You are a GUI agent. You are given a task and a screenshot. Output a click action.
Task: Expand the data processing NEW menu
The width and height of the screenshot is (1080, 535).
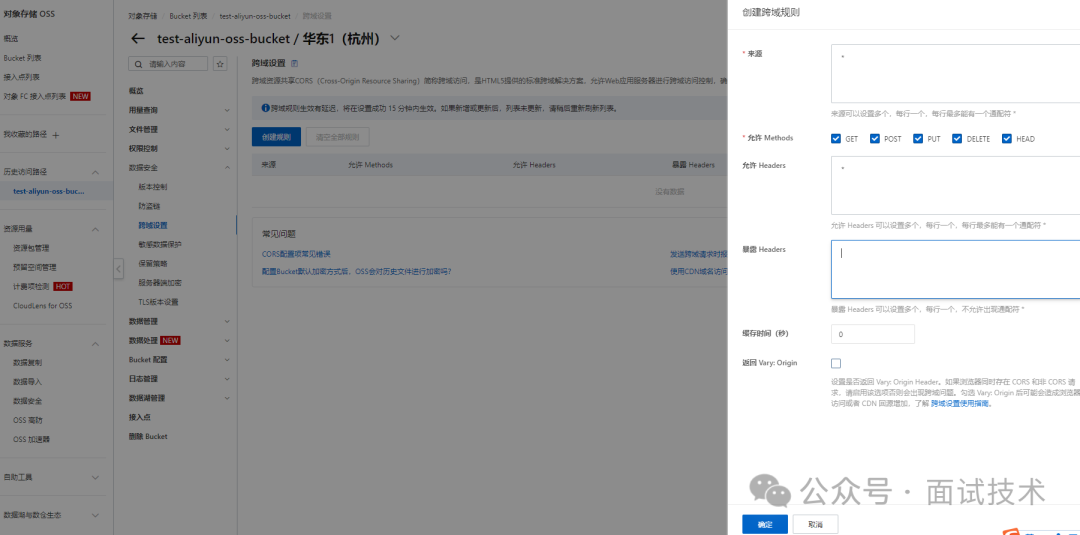pyautogui.click(x=227, y=340)
